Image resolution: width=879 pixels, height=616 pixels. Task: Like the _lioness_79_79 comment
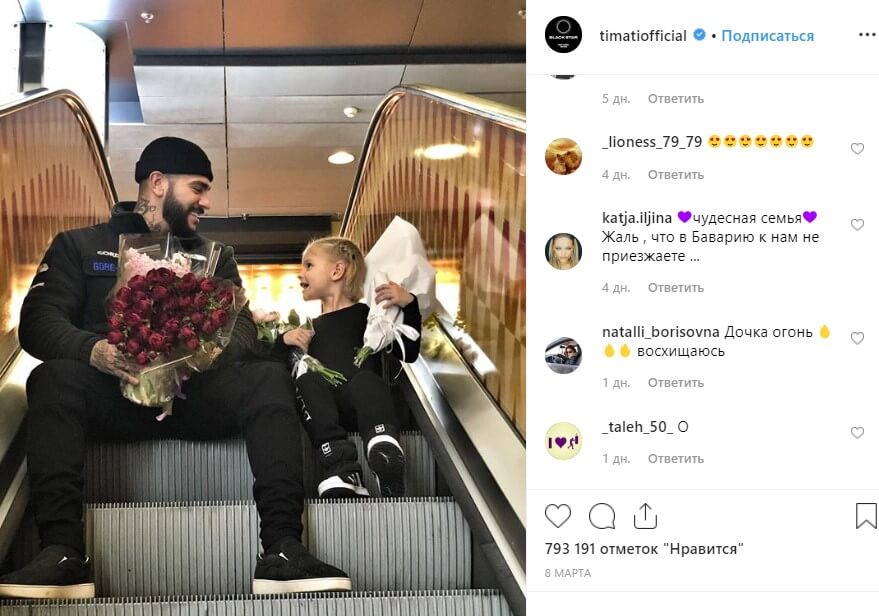(857, 149)
